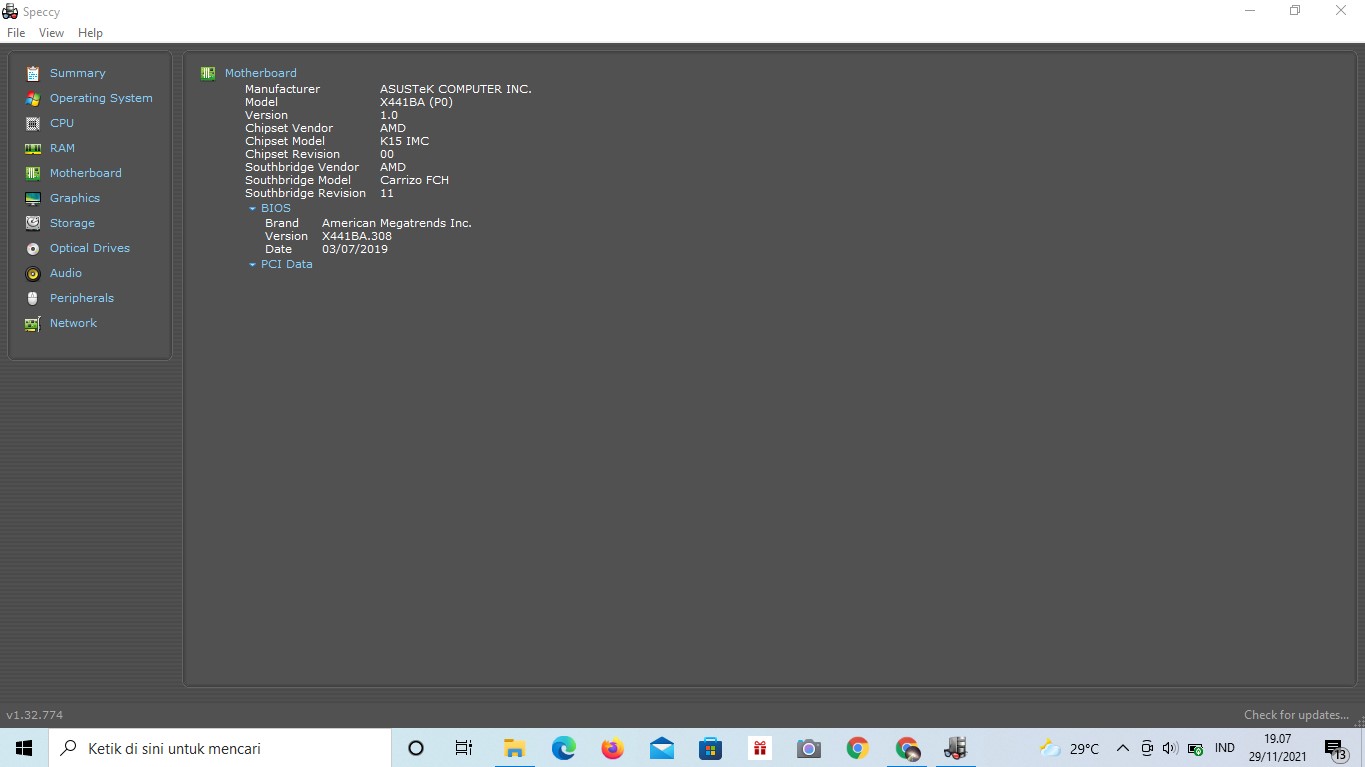The image size is (1365, 767).
Task: Click the battery tray icon
Action: click(1195, 748)
